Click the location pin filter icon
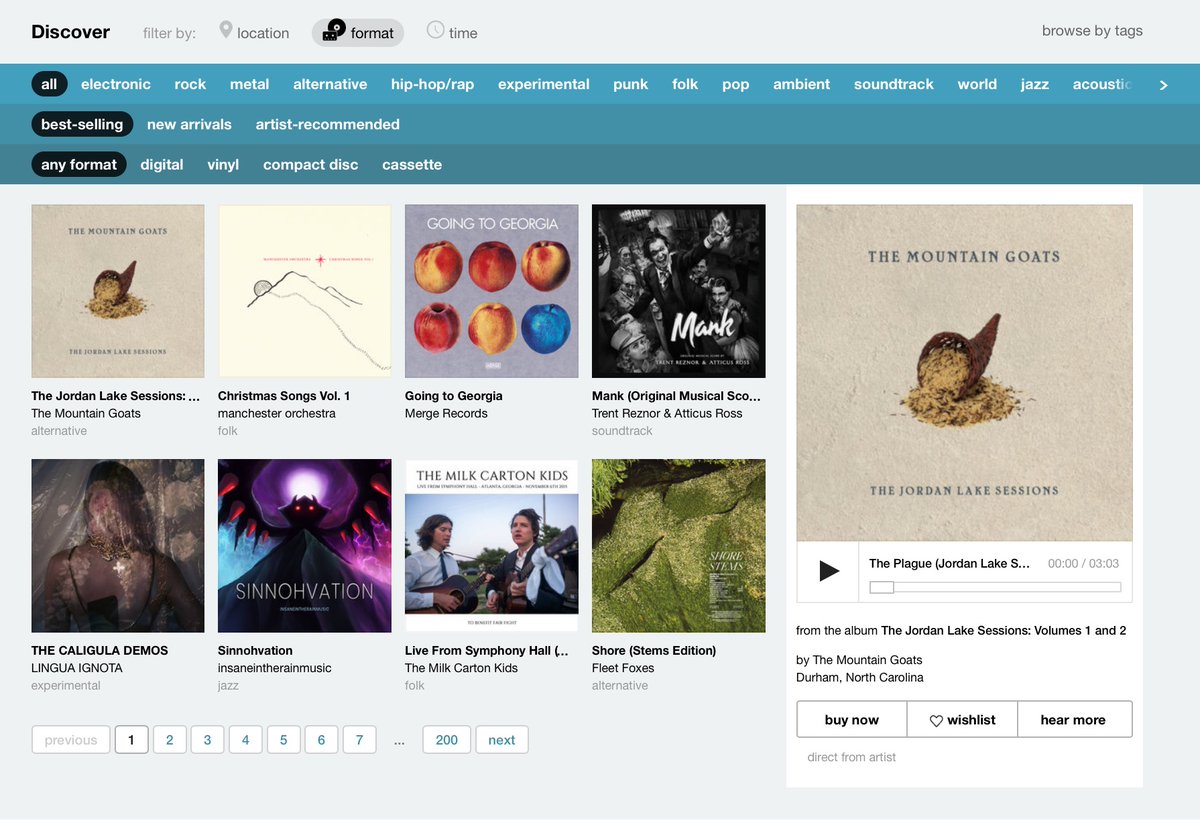The height and width of the screenshot is (835, 1200). point(226,31)
